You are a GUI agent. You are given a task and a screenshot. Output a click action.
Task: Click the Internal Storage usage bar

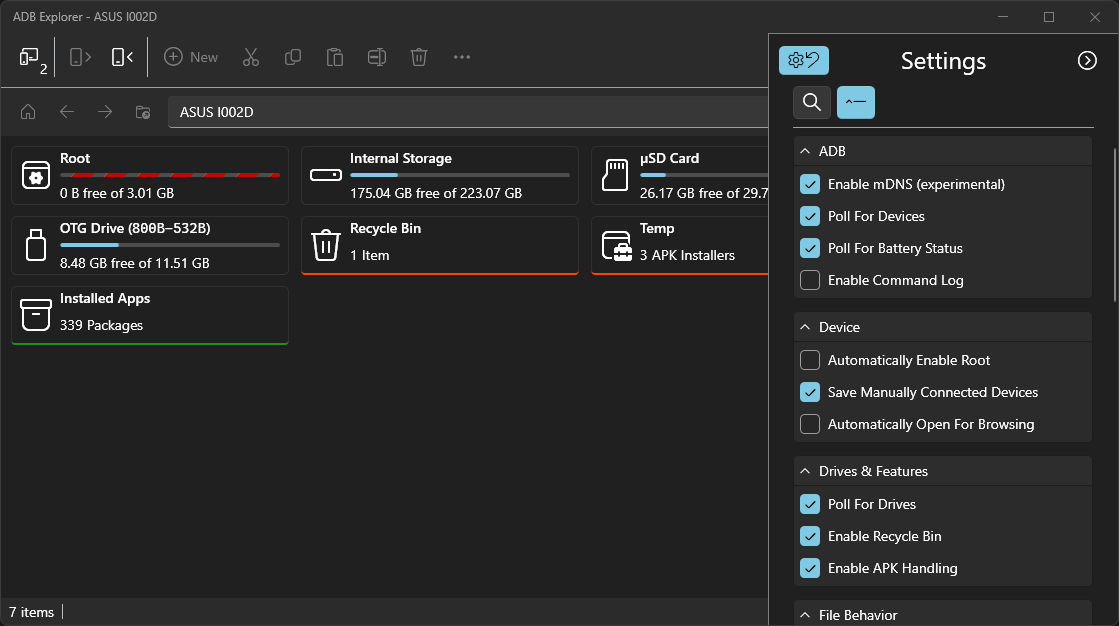460,175
